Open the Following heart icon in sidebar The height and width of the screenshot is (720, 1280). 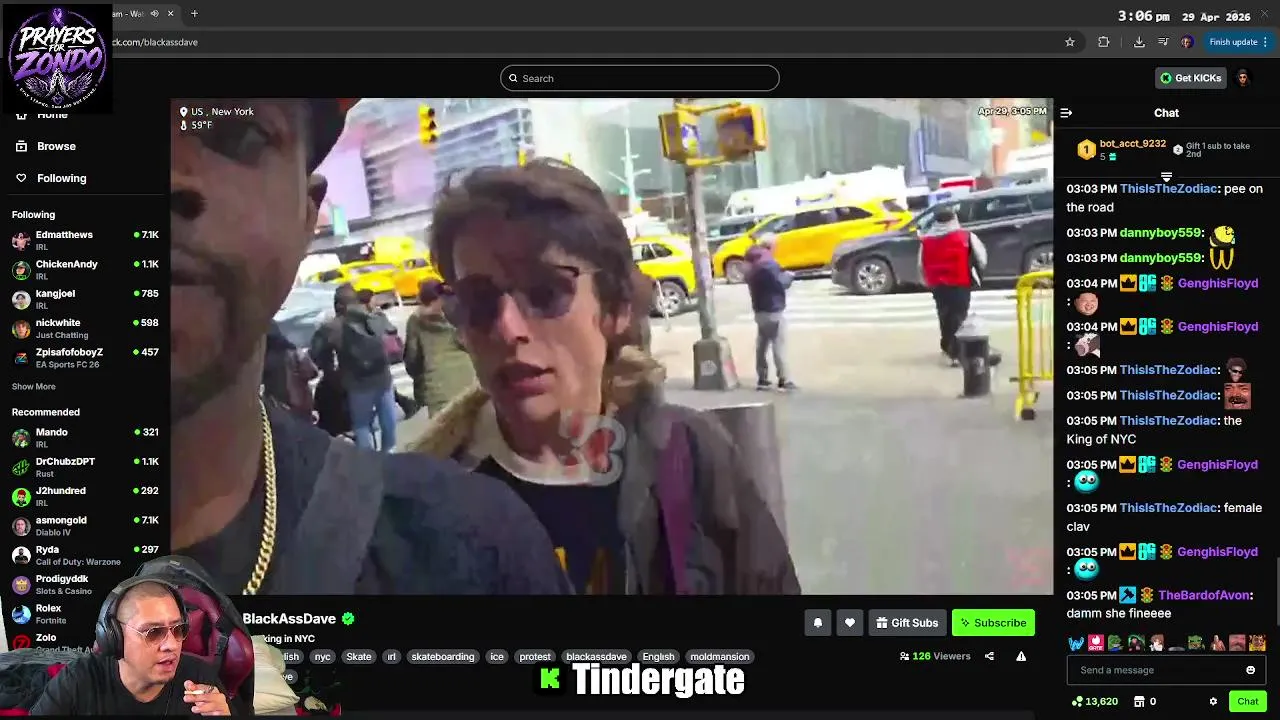click(21, 178)
